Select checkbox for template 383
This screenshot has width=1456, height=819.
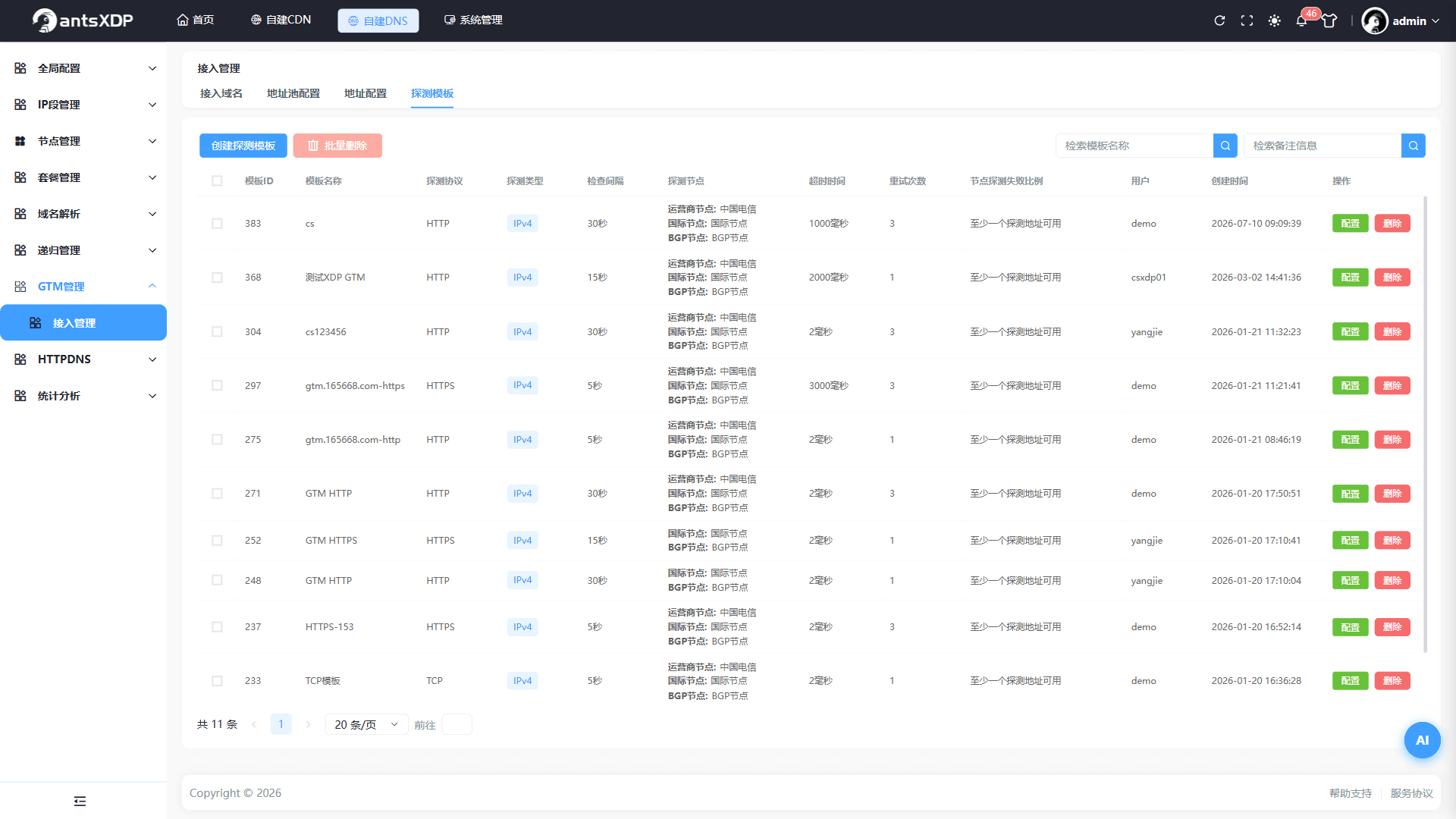(217, 224)
